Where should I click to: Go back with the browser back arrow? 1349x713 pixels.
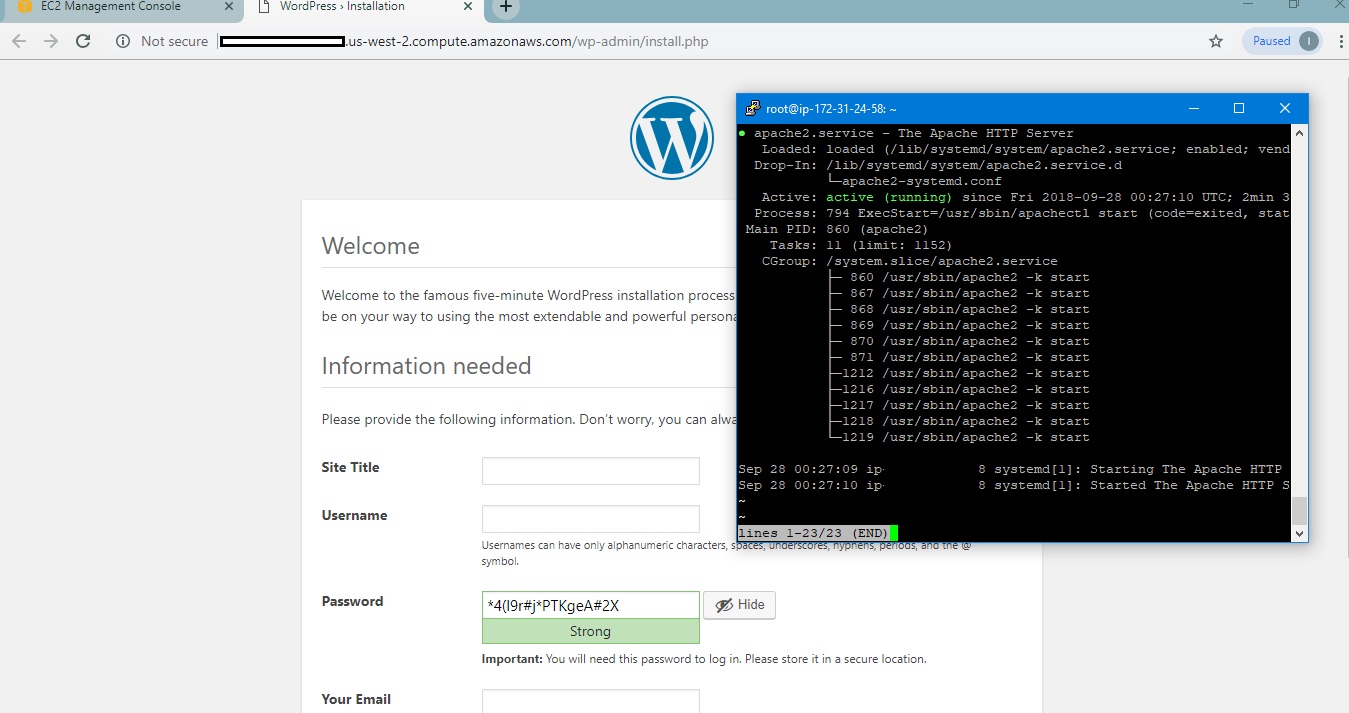coord(19,41)
